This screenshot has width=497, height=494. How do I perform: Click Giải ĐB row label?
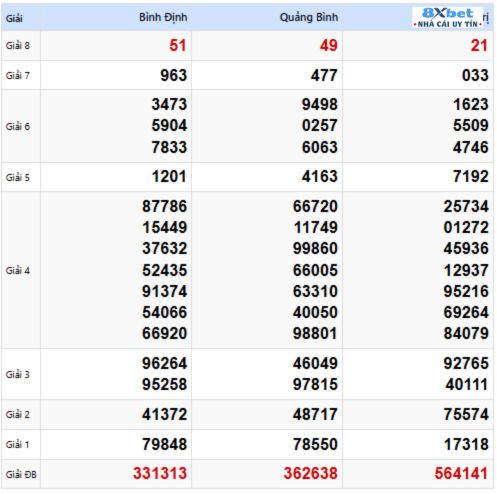click(21, 474)
